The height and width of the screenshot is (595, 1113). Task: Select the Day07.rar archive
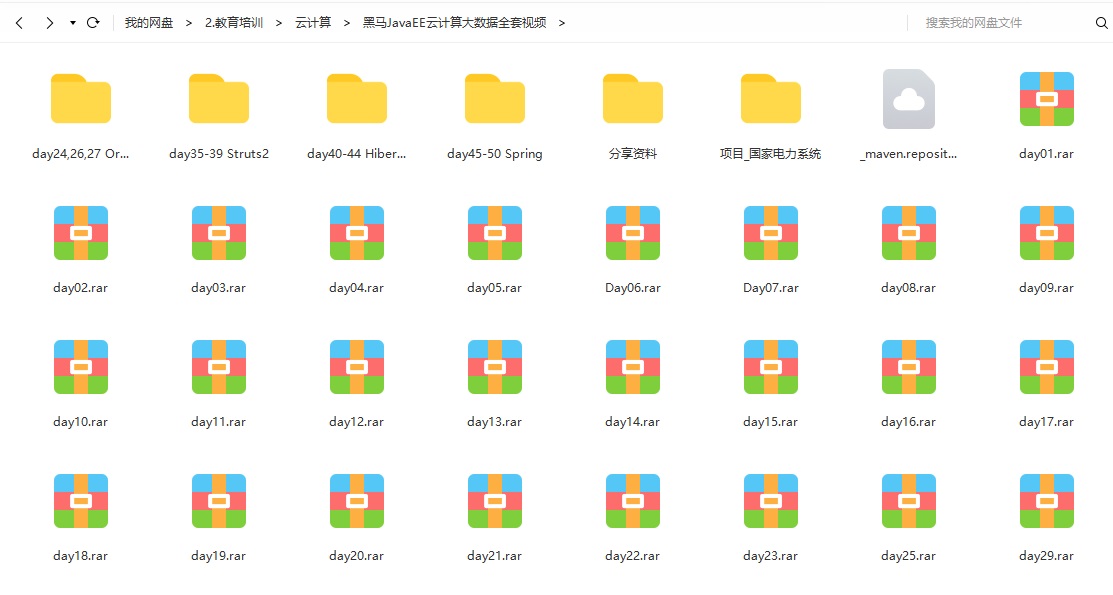pos(771,233)
